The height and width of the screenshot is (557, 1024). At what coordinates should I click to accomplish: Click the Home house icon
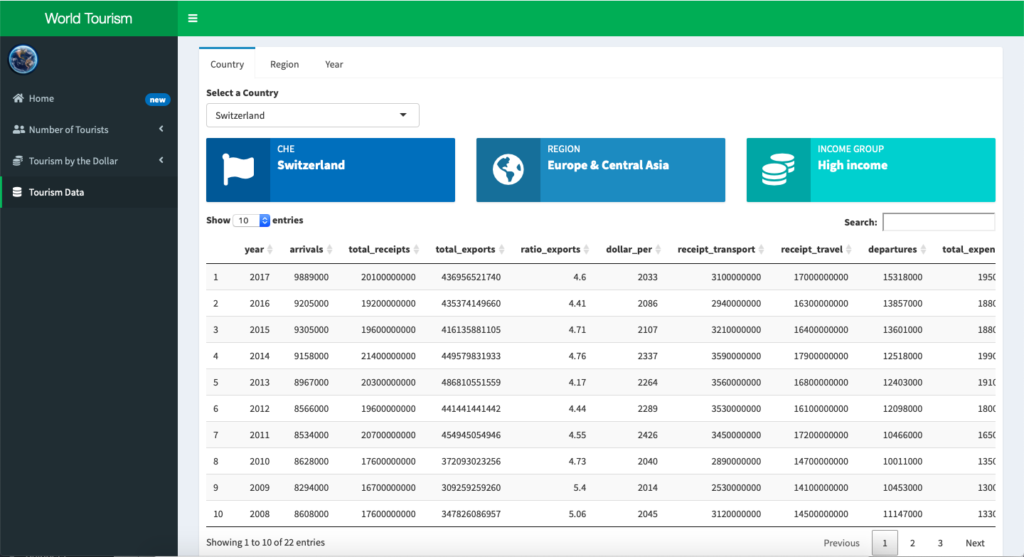coord(18,98)
